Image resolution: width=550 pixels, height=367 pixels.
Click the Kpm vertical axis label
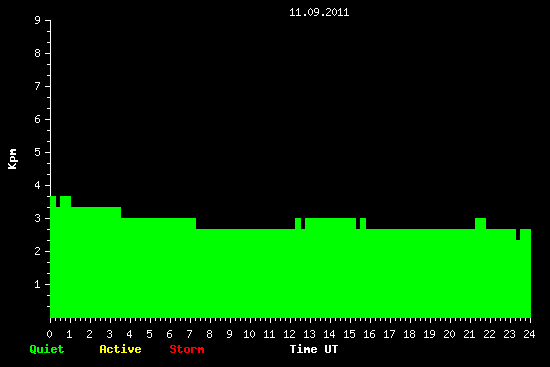[x=12, y=159]
